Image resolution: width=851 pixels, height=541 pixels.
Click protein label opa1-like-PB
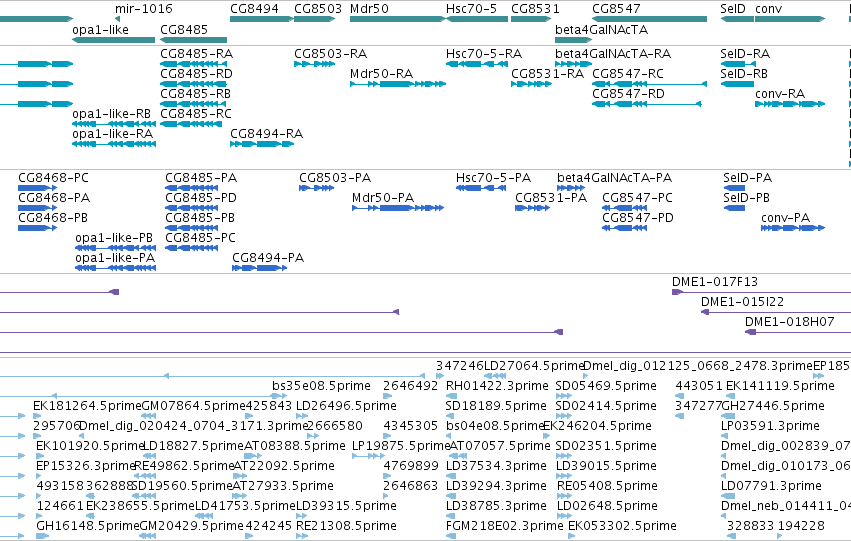coord(114,238)
